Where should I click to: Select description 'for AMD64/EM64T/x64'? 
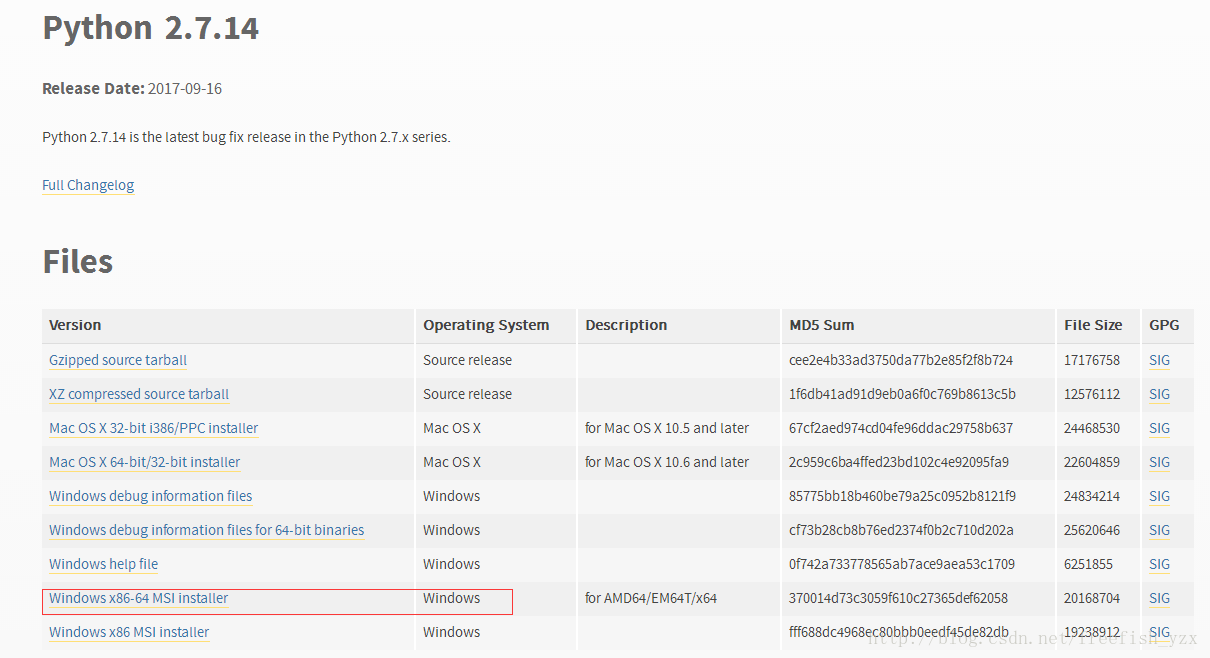[651, 598]
